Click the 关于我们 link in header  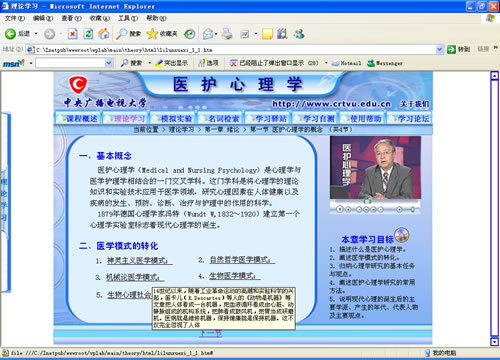(x=414, y=104)
